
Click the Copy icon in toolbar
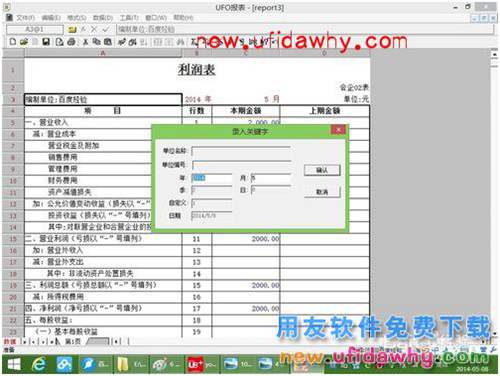(97, 42)
